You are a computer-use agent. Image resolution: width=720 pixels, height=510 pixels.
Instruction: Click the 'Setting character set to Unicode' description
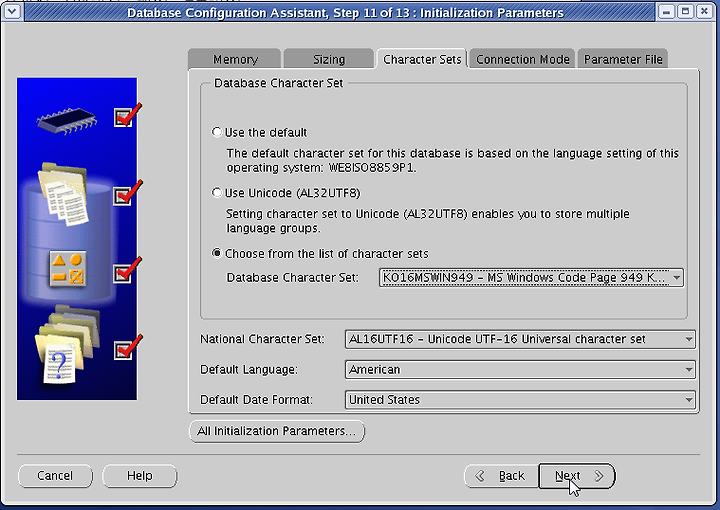(x=428, y=221)
